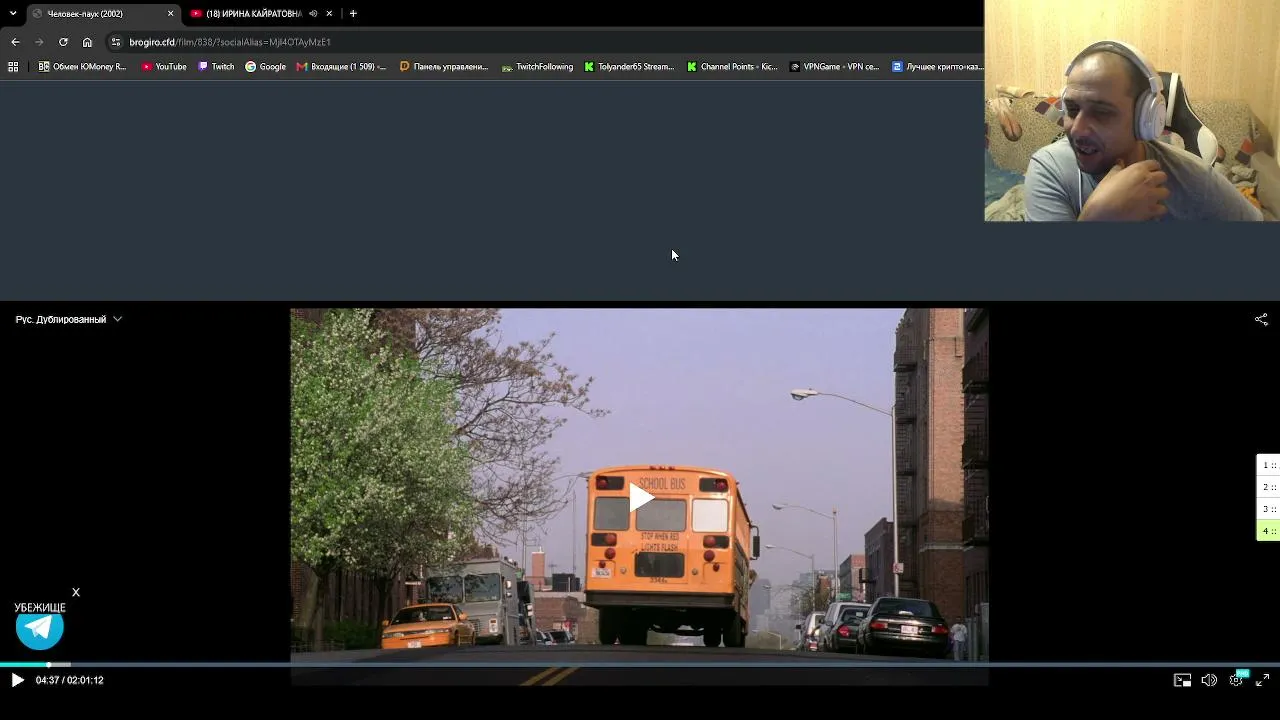Open the Обмен ЮMoney bookmark
This screenshot has height=720, width=1280.
(x=82, y=67)
